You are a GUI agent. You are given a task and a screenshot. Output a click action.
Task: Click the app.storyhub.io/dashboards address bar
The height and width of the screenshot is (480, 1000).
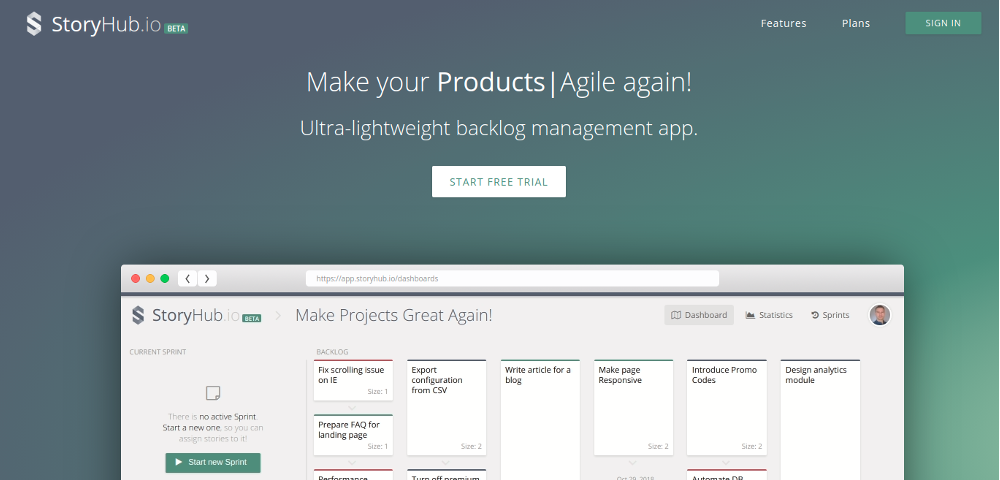point(512,279)
